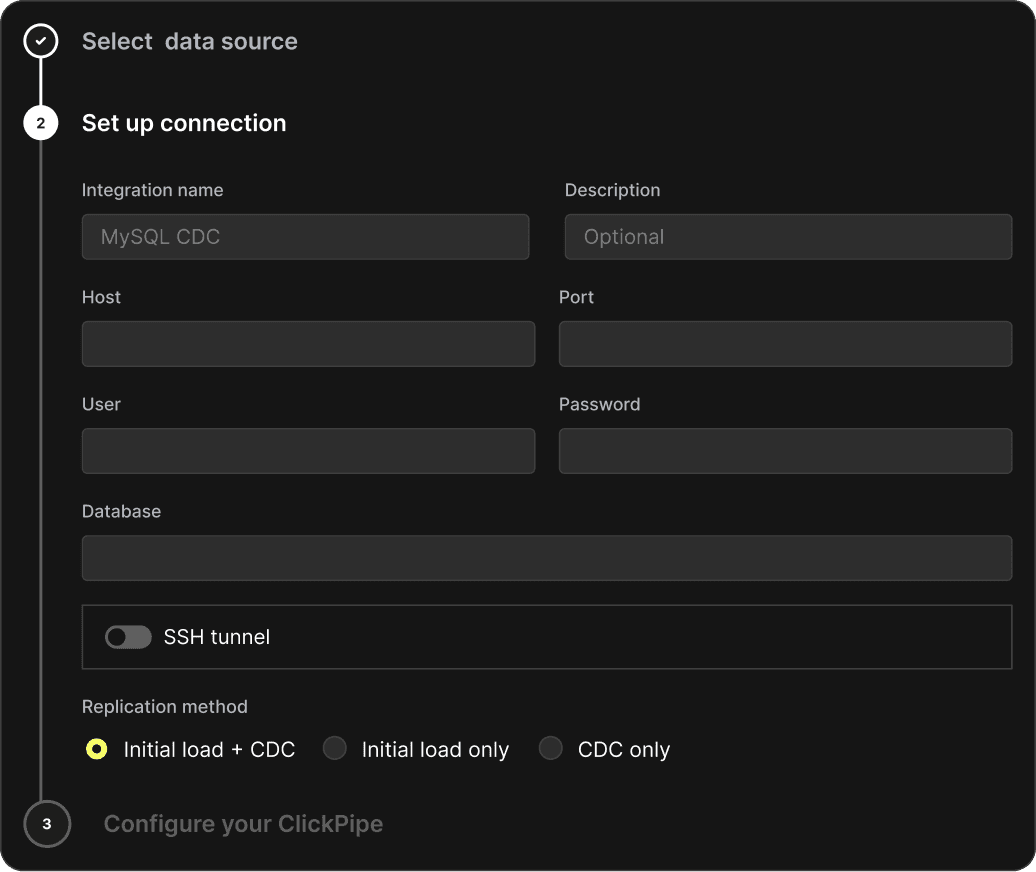The width and height of the screenshot is (1036, 872).
Task: Click the Host label
Action: point(101,297)
